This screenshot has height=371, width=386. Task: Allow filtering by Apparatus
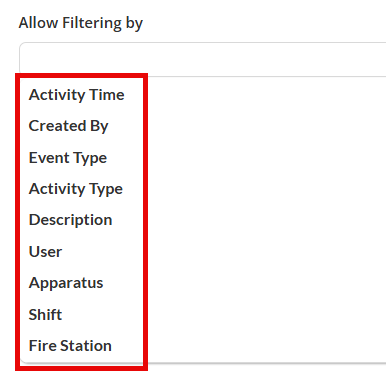point(66,283)
